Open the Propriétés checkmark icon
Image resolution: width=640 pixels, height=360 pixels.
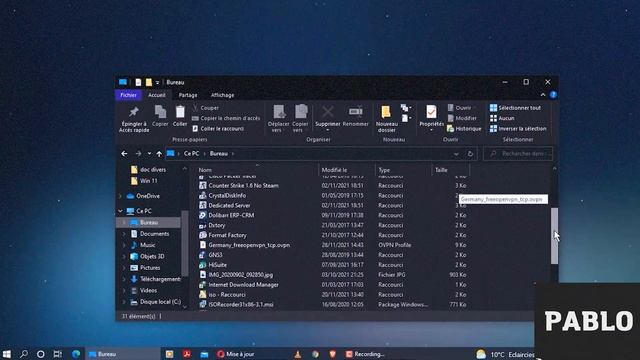tap(431, 111)
